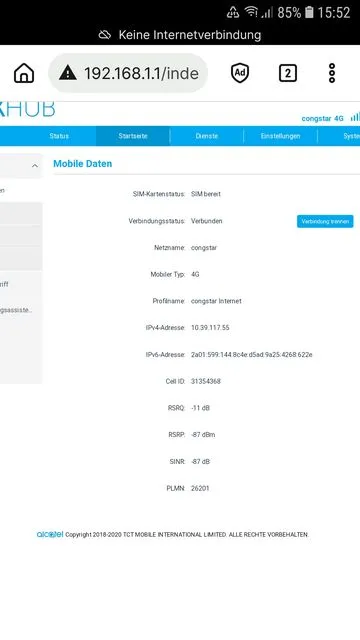The image size is (360, 640).
Task: Tap the battery icon in status bar
Action: (x=309, y=12)
